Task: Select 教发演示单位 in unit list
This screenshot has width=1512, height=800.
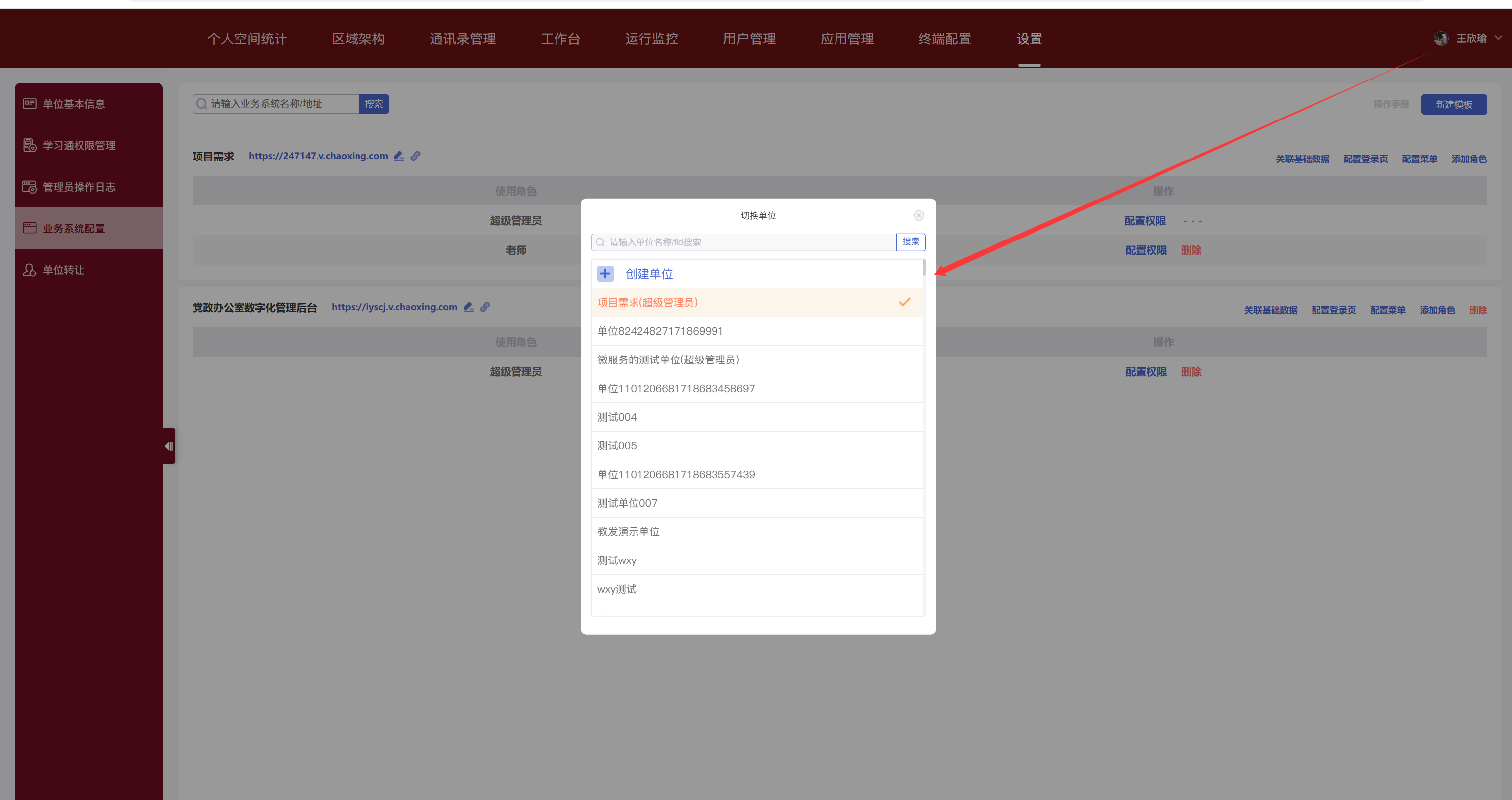Action: (628, 531)
